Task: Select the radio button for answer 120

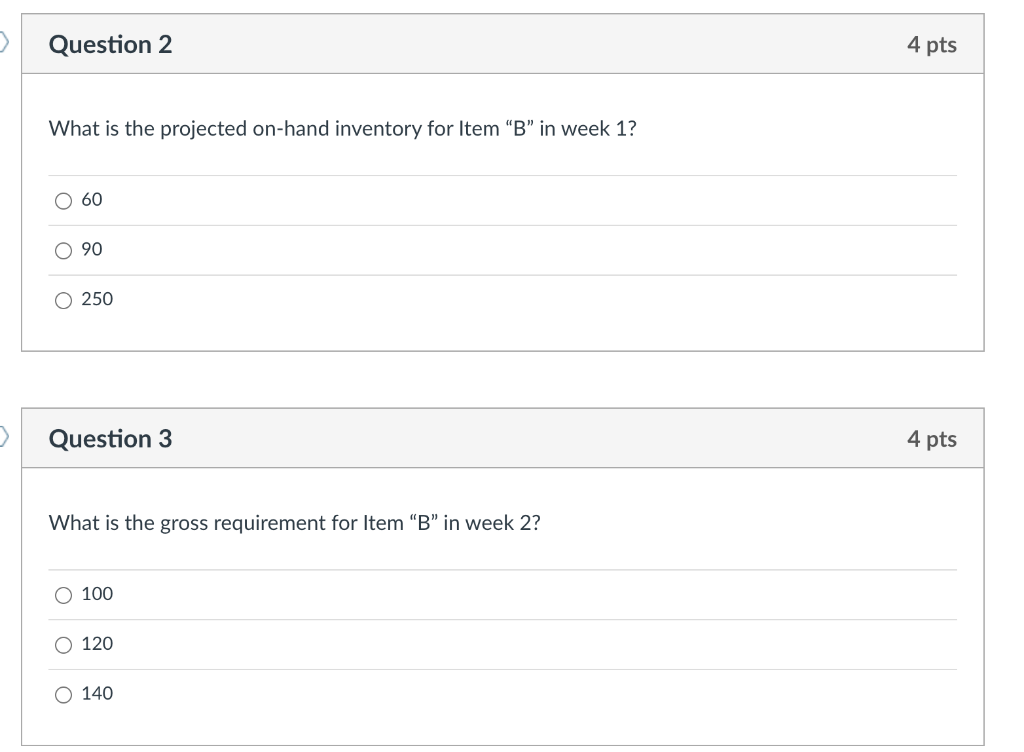Action: point(63,644)
